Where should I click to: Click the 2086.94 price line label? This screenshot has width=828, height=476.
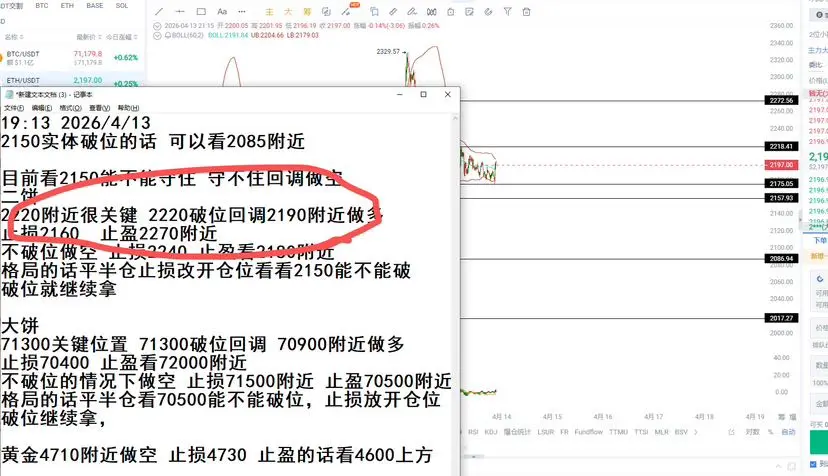coord(781,259)
